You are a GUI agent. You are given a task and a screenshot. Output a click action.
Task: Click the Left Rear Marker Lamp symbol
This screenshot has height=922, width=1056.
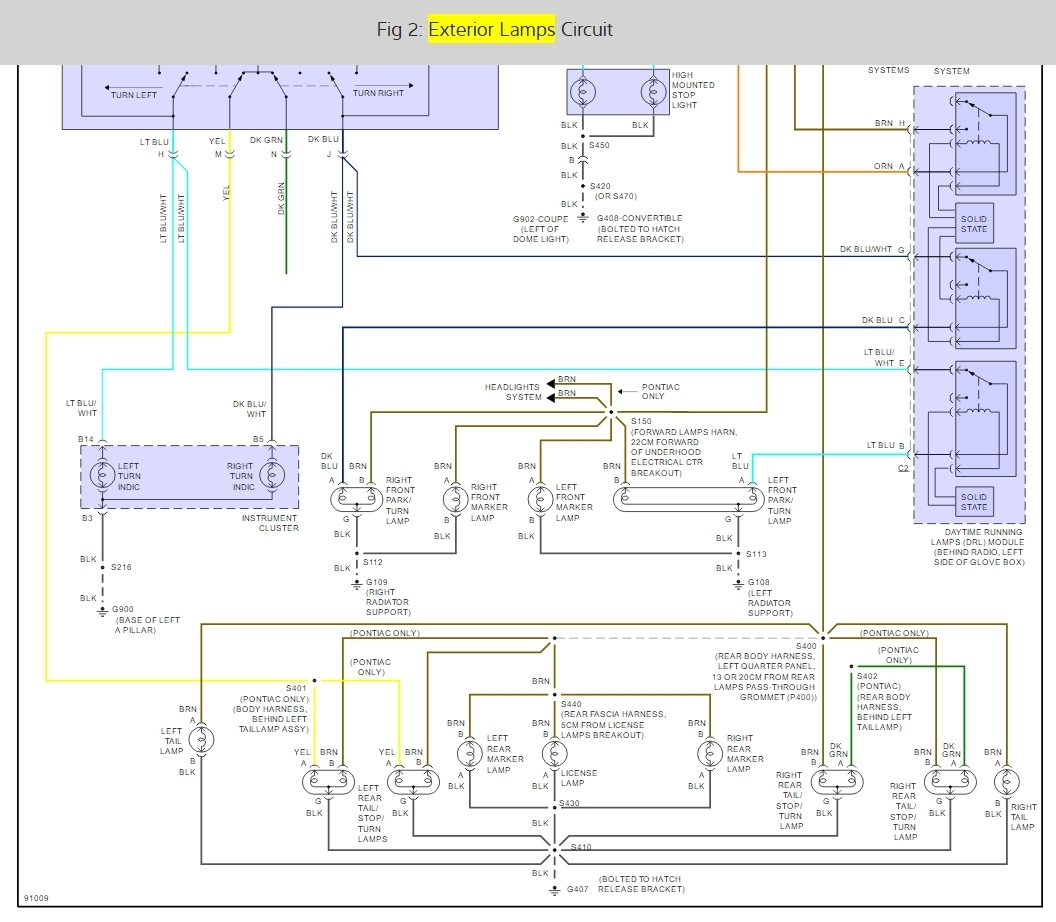(x=469, y=753)
